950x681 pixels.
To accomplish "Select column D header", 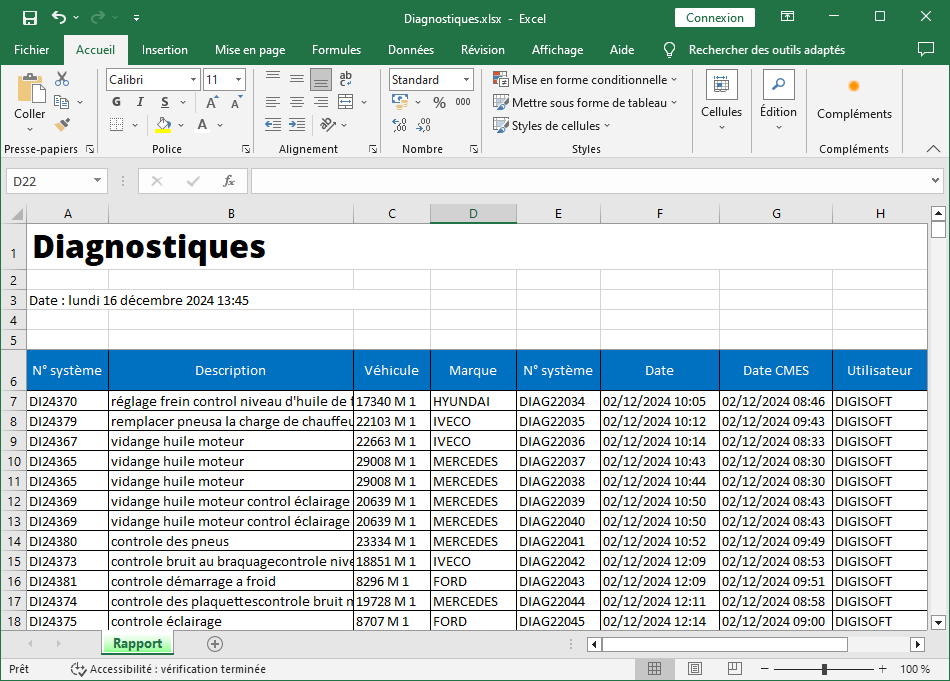I will coord(473,213).
